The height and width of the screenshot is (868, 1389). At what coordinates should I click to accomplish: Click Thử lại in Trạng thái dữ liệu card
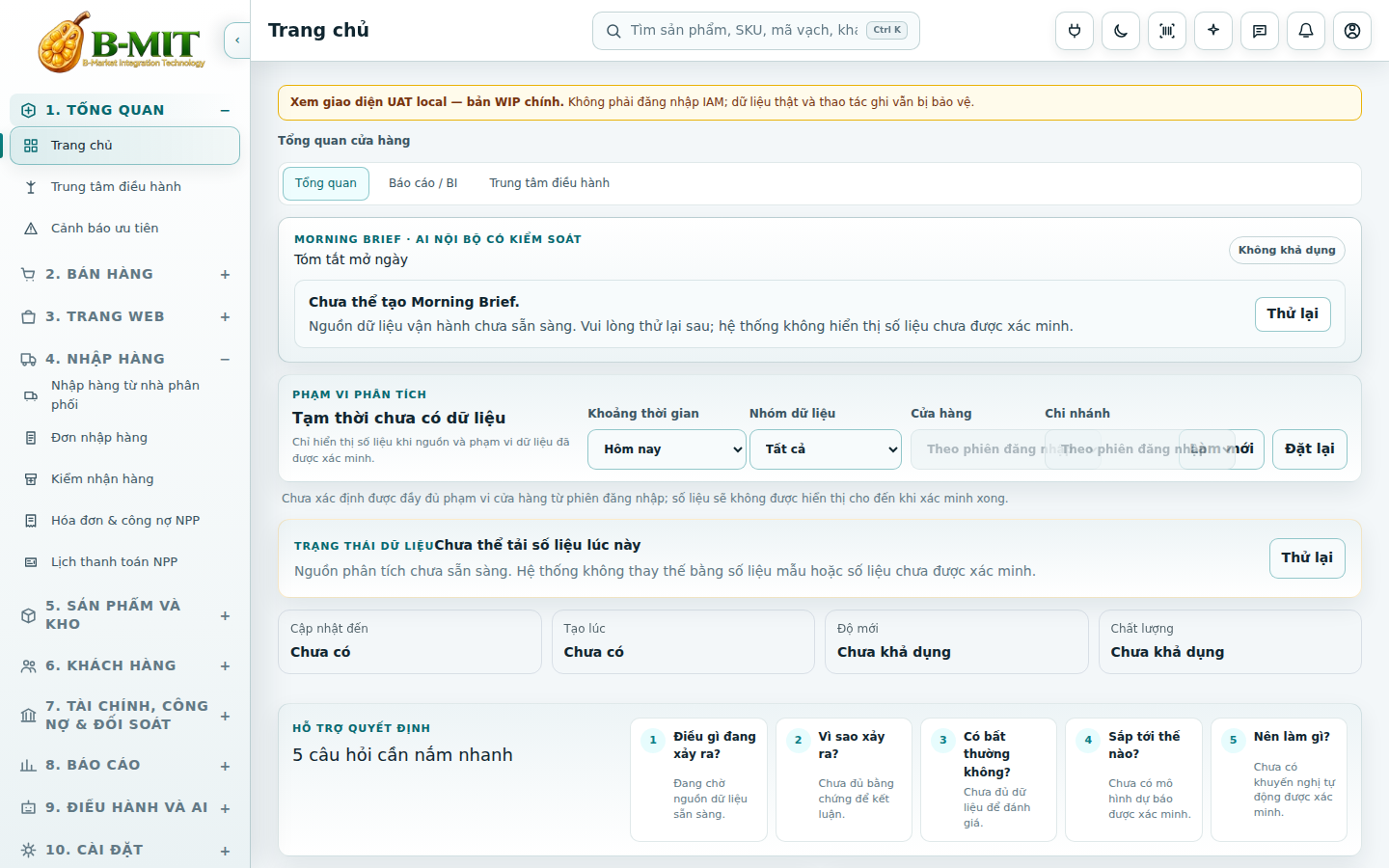[1307, 558]
